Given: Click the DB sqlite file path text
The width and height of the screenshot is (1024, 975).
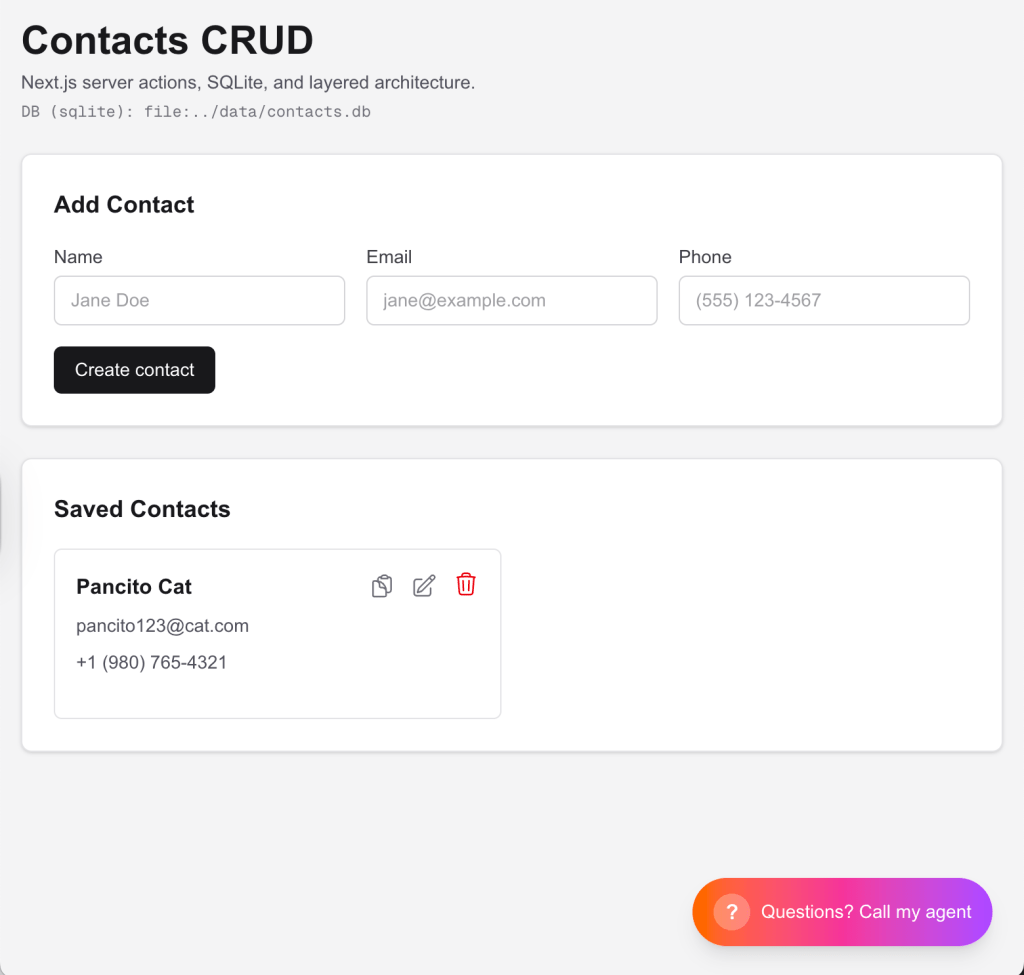Looking at the screenshot, I should pos(196,112).
